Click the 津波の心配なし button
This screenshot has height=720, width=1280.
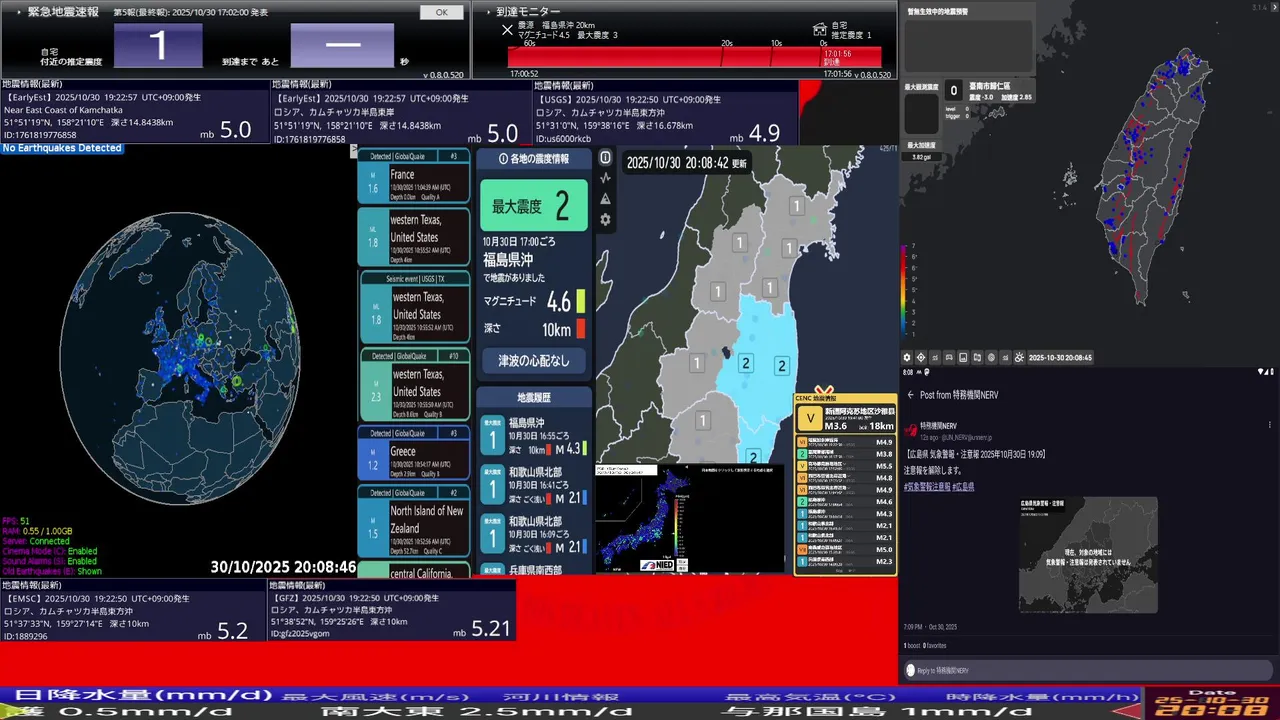pyautogui.click(x=534, y=360)
